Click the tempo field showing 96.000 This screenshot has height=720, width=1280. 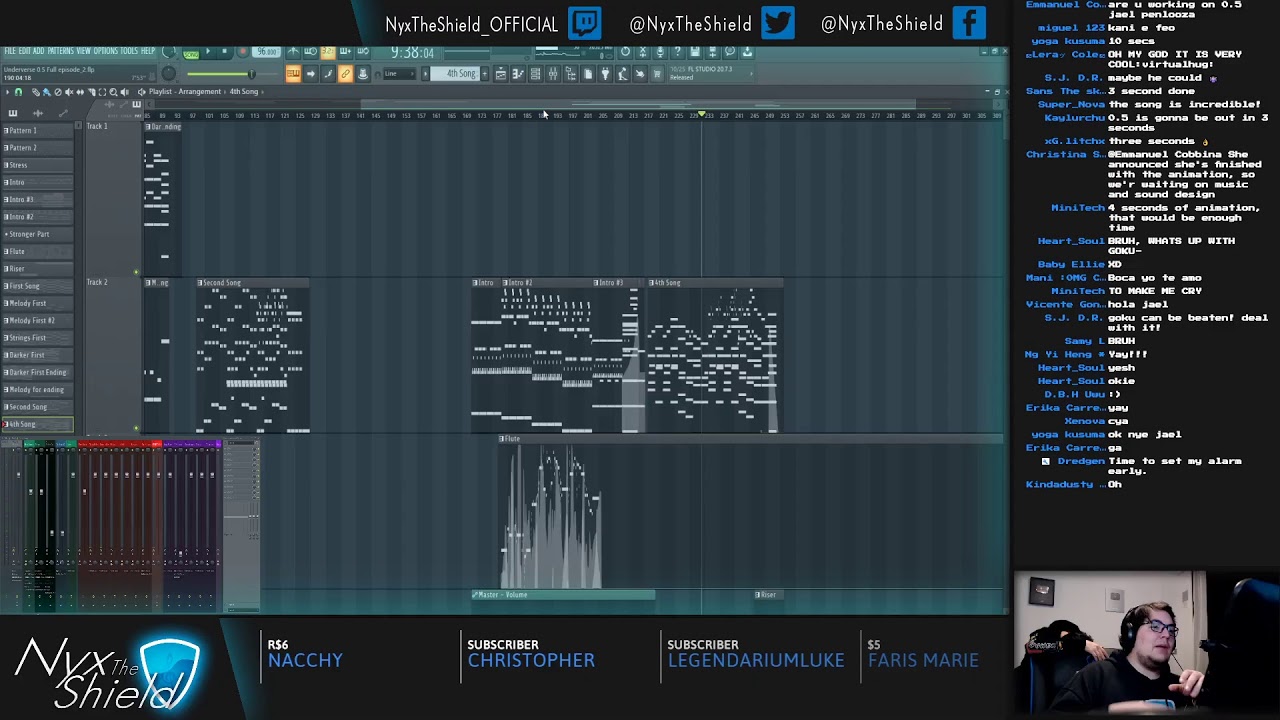click(266, 51)
